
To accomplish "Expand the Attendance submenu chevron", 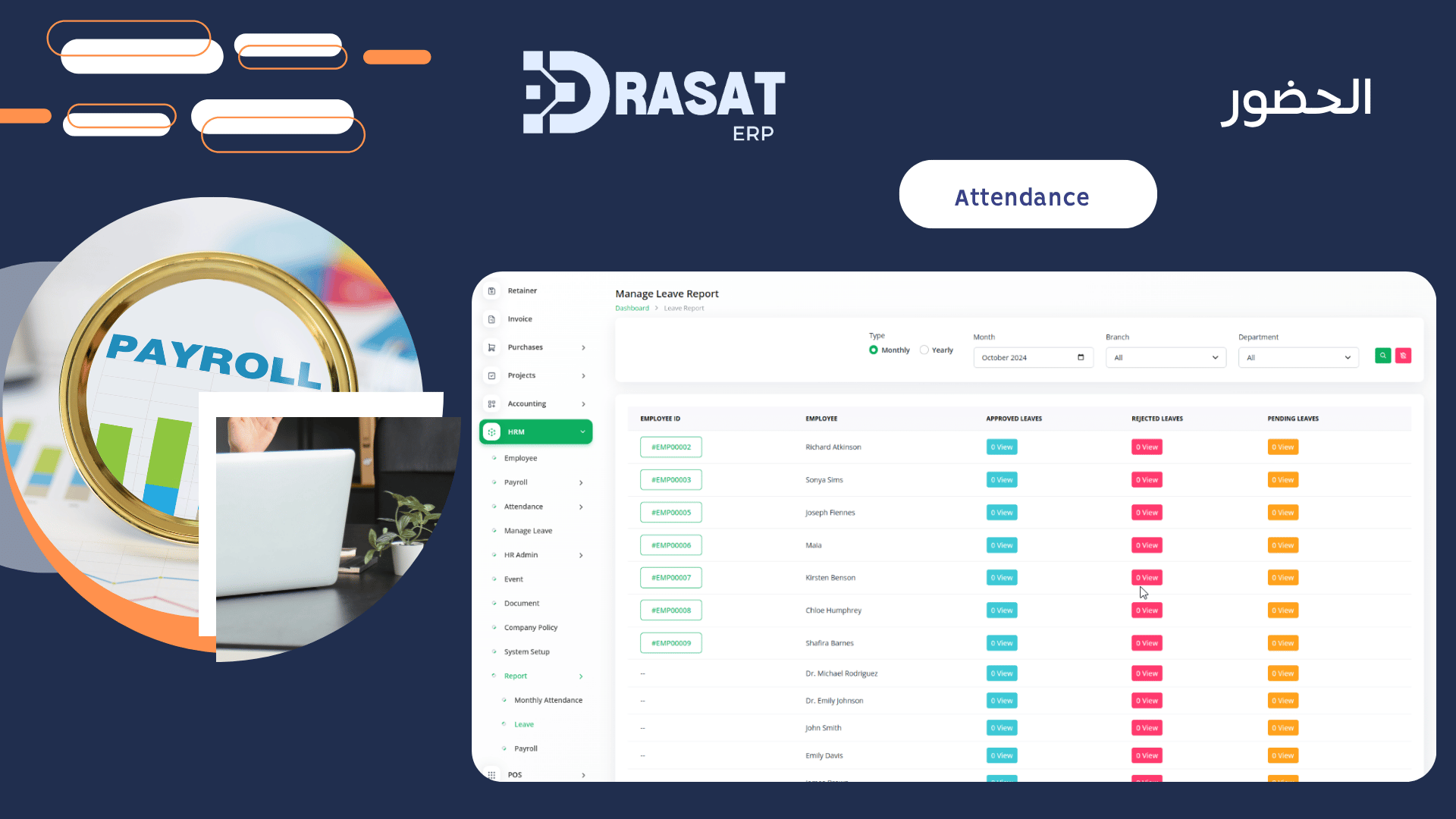I will (x=581, y=507).
